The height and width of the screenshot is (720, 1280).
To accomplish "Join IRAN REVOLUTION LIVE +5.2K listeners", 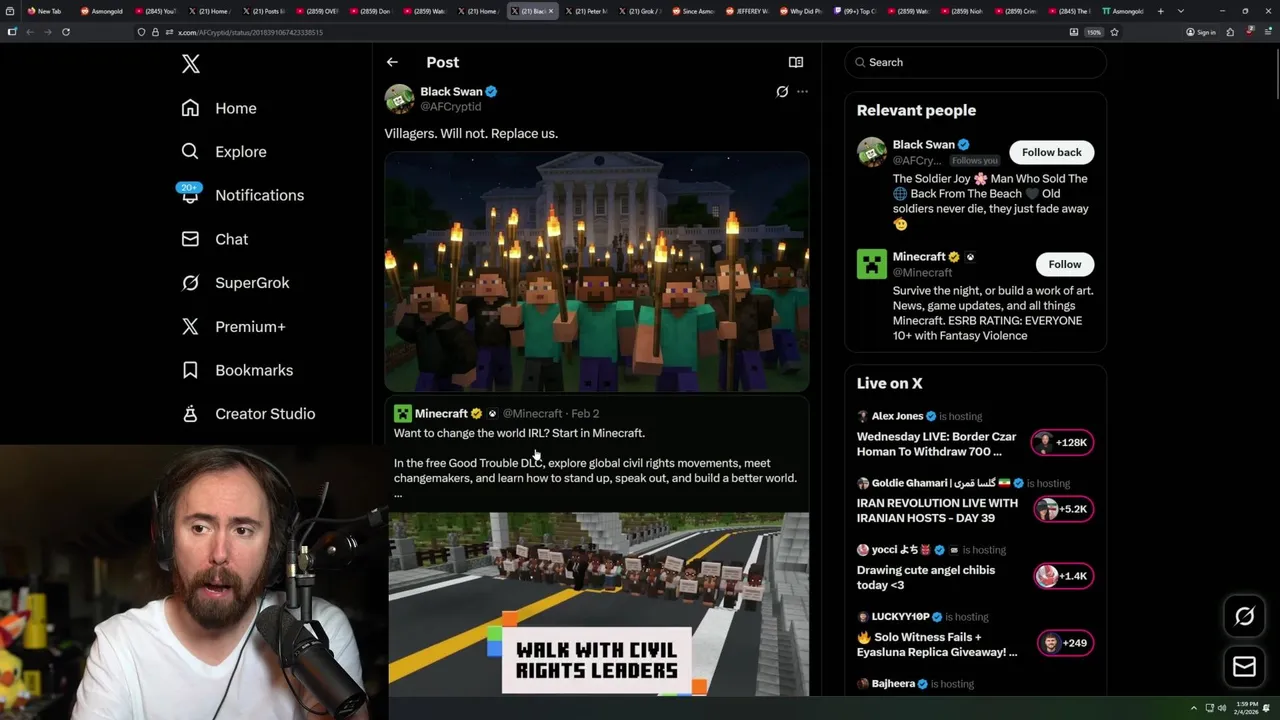I will pos(1064,509).
